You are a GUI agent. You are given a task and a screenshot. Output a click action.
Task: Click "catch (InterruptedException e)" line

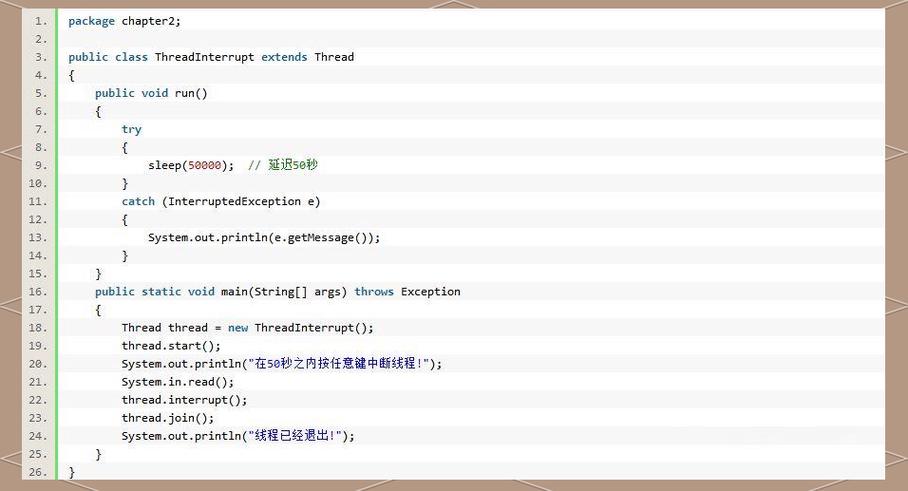click(221, 201)
